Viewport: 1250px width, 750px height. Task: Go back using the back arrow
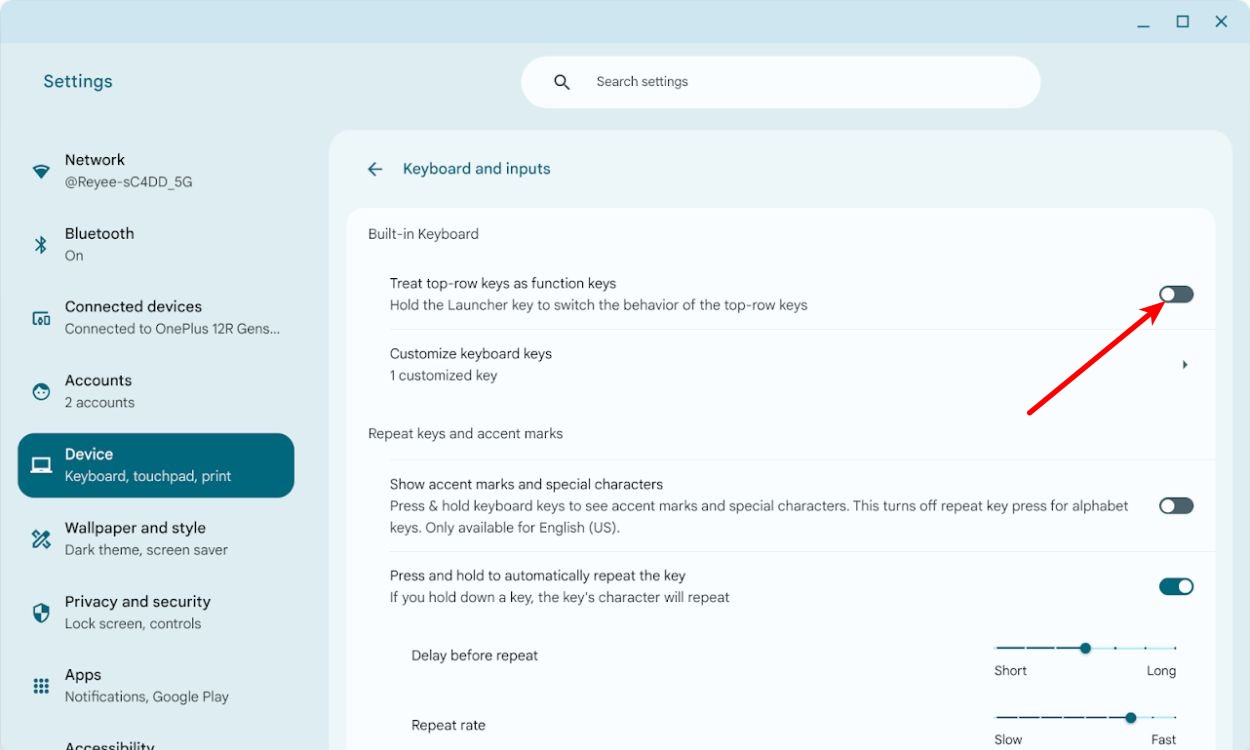click(375, 169)
